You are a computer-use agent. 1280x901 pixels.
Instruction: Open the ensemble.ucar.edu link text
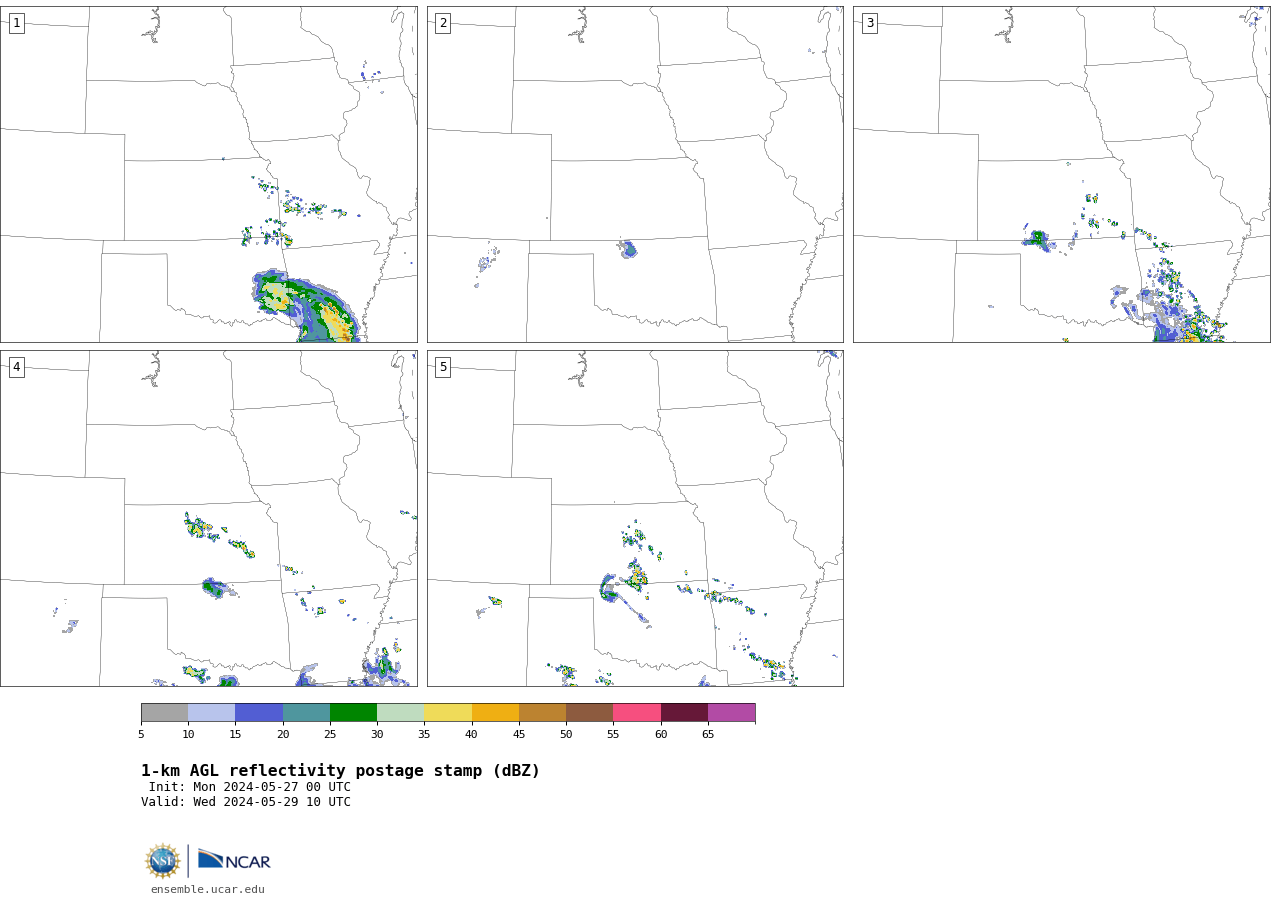coord(208,889)
